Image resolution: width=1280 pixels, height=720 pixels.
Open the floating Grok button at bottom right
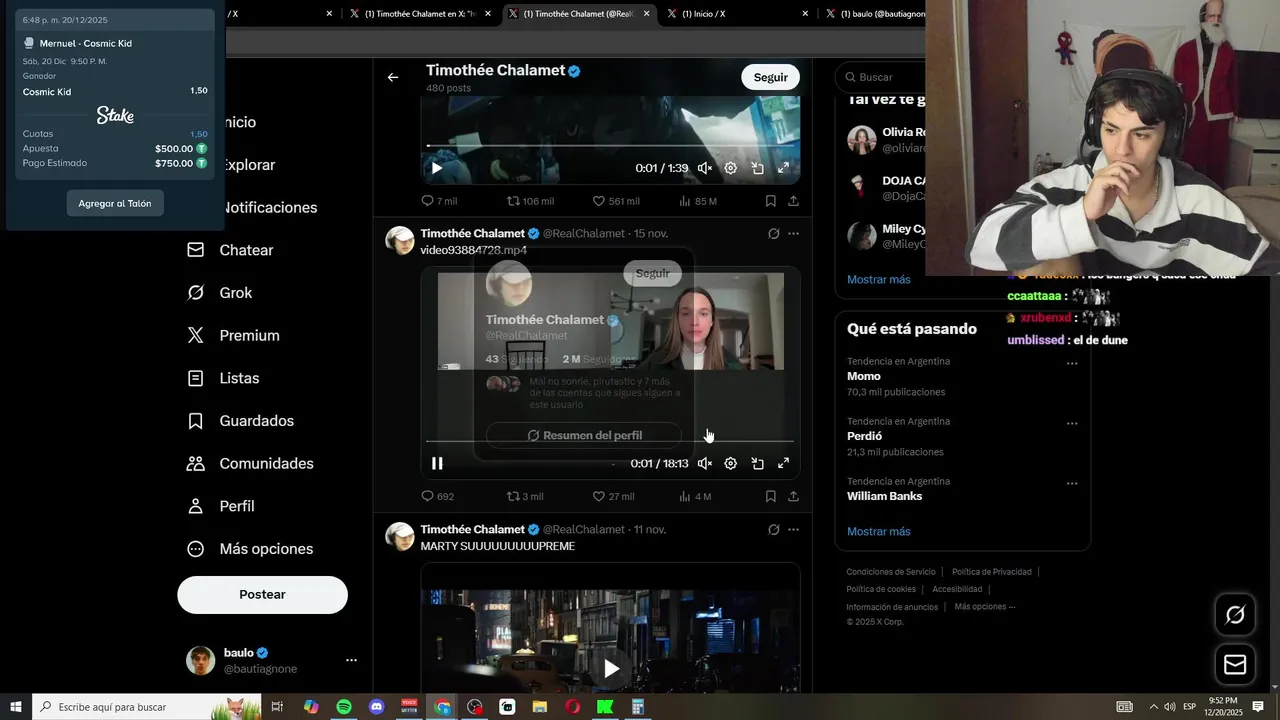1235,615
